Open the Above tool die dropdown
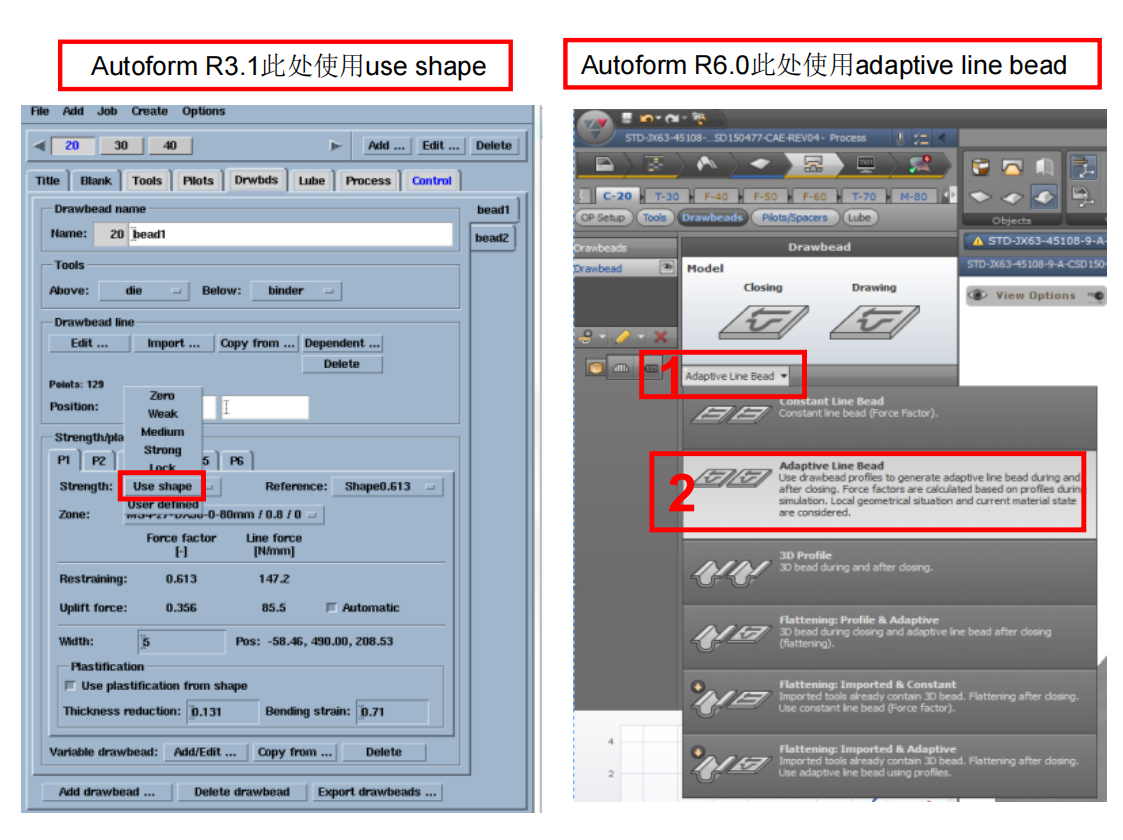Screen dimensions: 1123x840 pos(143,291)
